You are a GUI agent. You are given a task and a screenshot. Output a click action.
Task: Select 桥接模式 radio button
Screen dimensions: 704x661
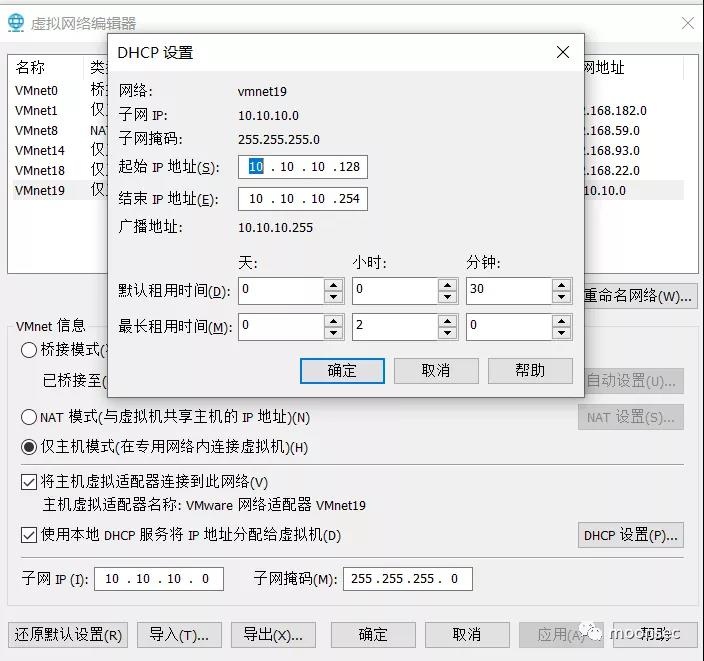point(29,350)
